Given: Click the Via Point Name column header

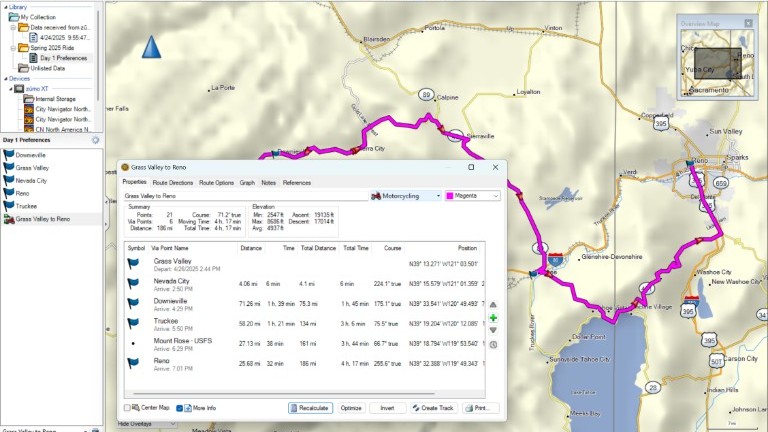Looking at the screenshot, I should [x=169, y=248].
